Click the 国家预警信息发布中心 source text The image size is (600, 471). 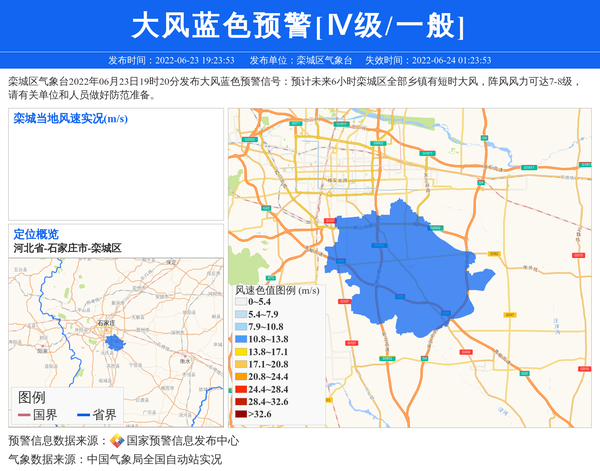[x=183, y=440]
